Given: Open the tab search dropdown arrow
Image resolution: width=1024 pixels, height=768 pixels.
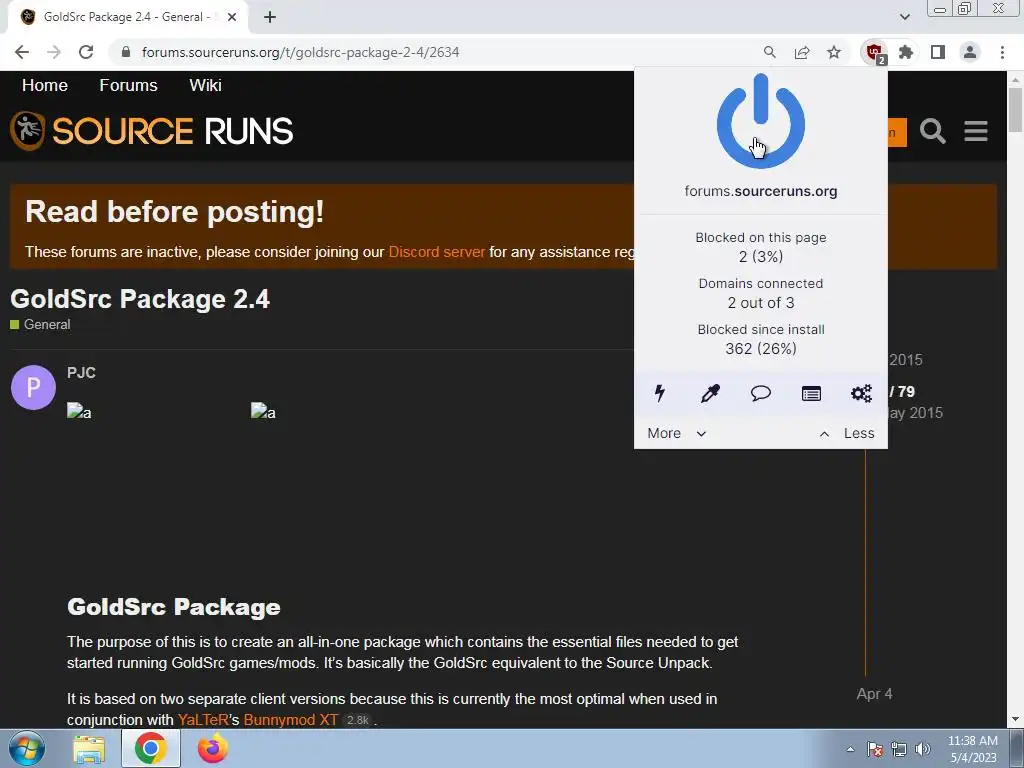Looking at the screenshot, I should pos(904,17).
